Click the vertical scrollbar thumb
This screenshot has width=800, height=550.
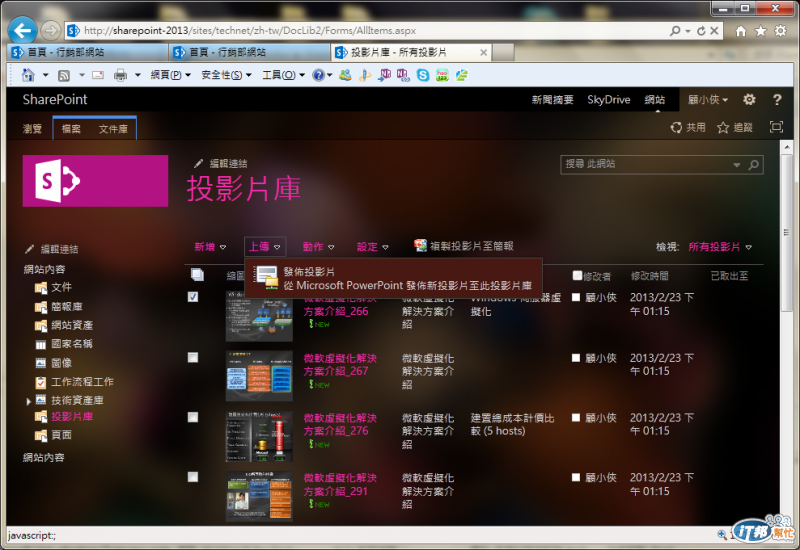click(x=787, y=232)
